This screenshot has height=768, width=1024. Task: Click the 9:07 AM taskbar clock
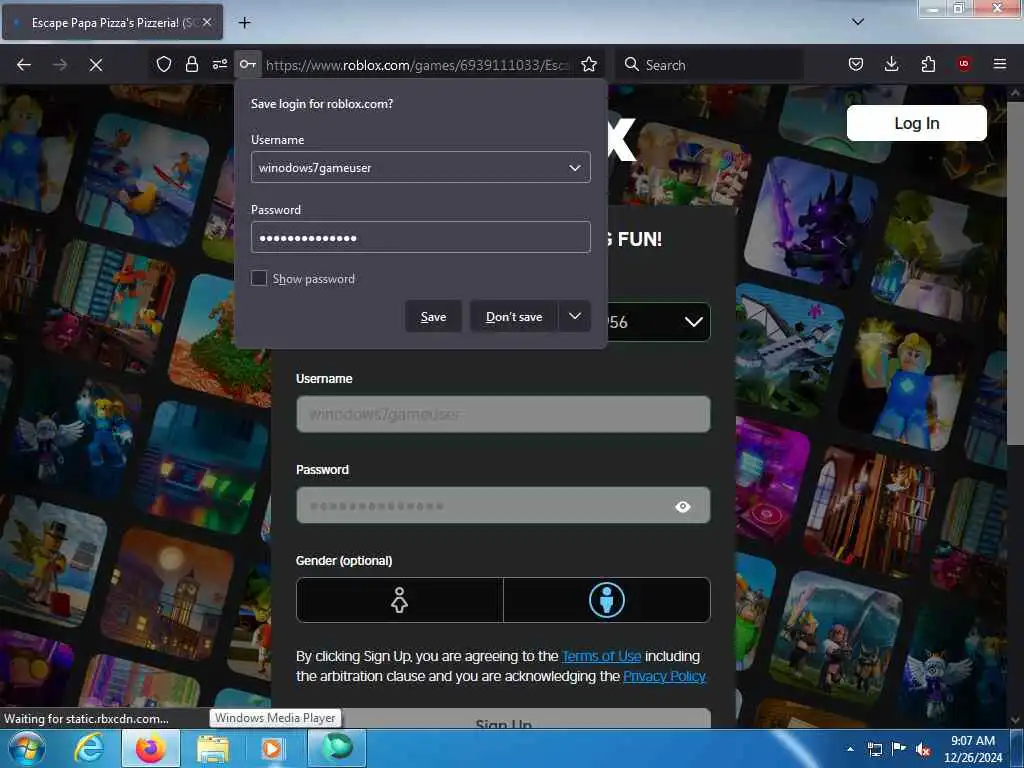(x=972, y=749)
